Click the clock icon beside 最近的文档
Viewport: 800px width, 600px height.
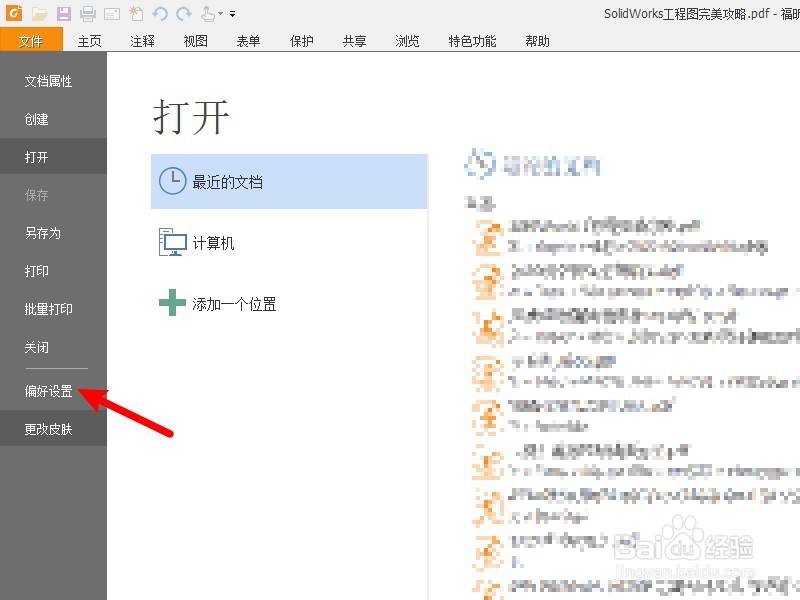[172, 181]
